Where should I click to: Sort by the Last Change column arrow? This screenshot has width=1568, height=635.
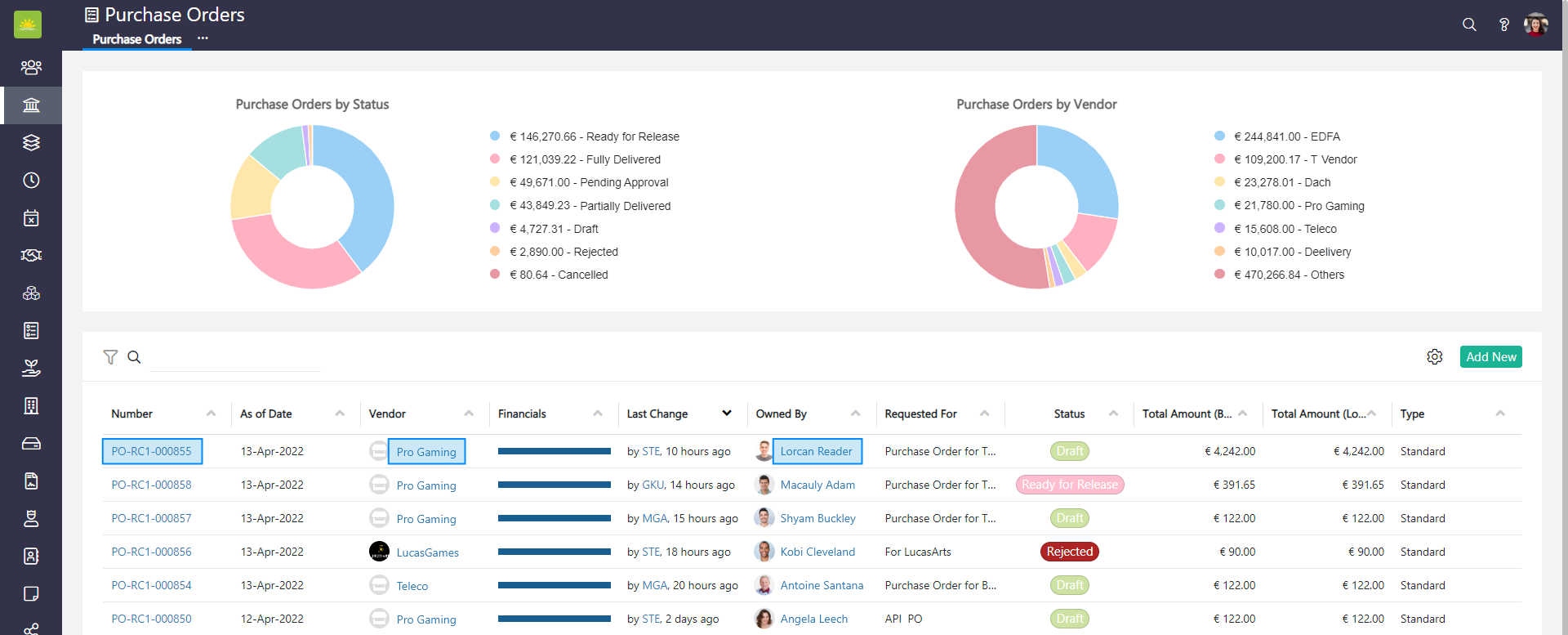tap(726, 414)
